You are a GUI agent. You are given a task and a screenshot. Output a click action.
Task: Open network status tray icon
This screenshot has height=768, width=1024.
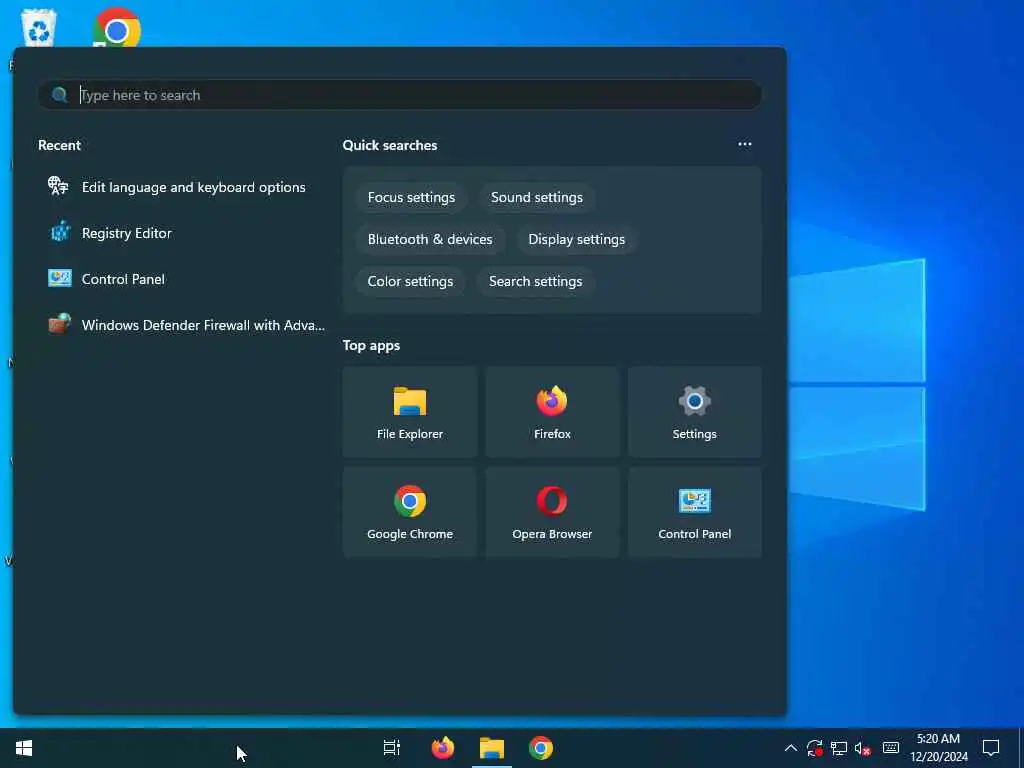pos(839,748)
